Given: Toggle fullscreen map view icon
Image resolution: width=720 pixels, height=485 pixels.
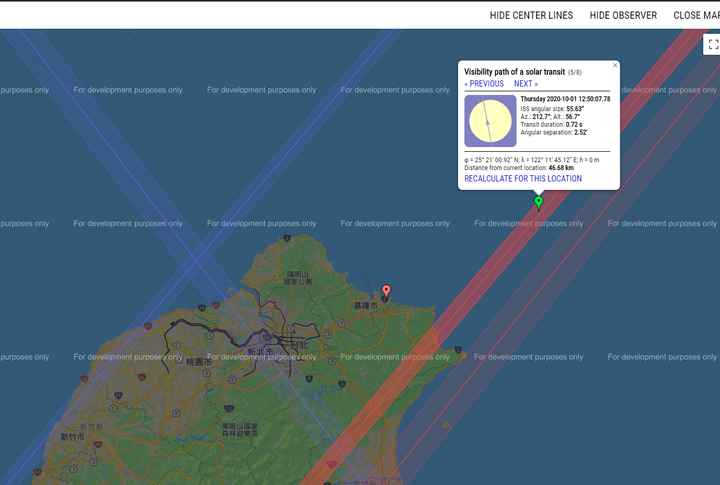Looking at the screenshot, I should (x=713, y=45).
